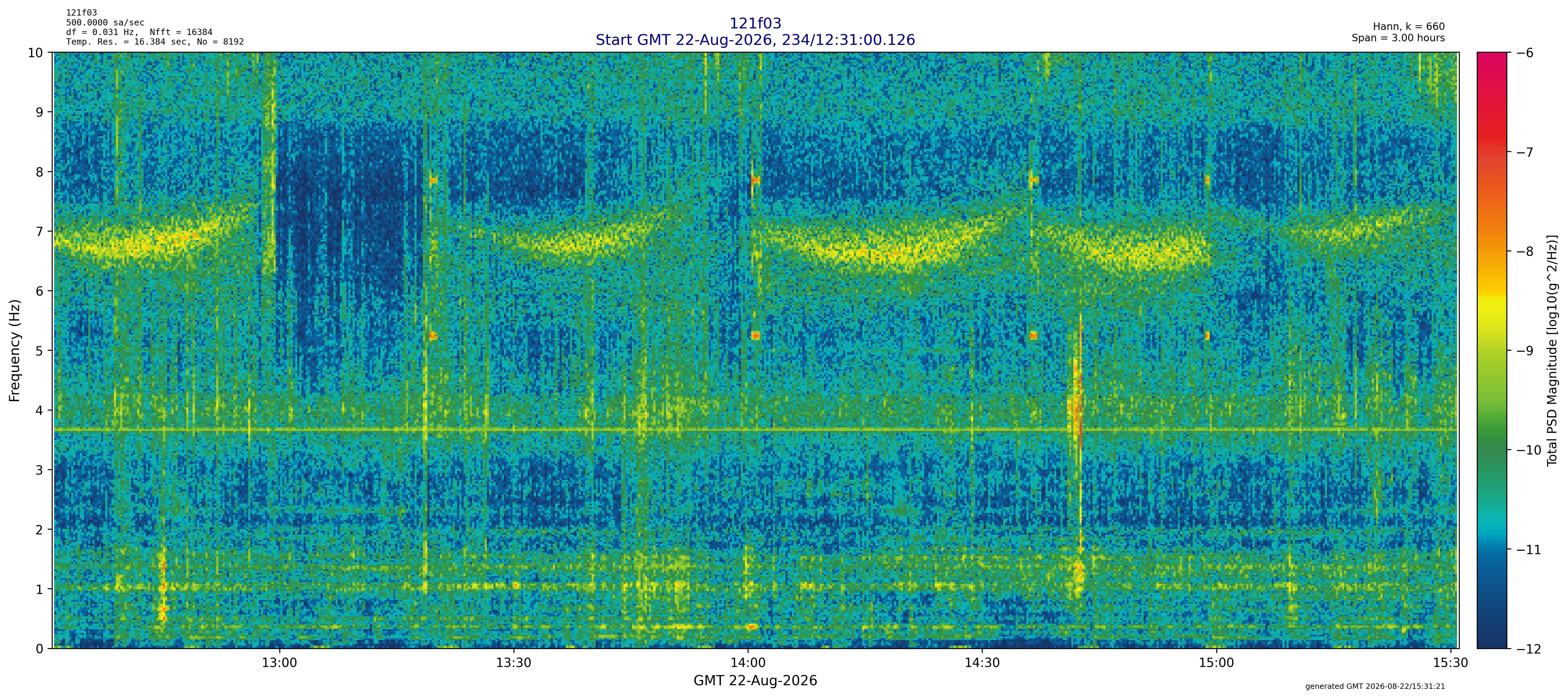Click the centered plot title "121f03"
Viewport: 1568px width, 699px height.
pyautogui.click(x=755, y=23)
